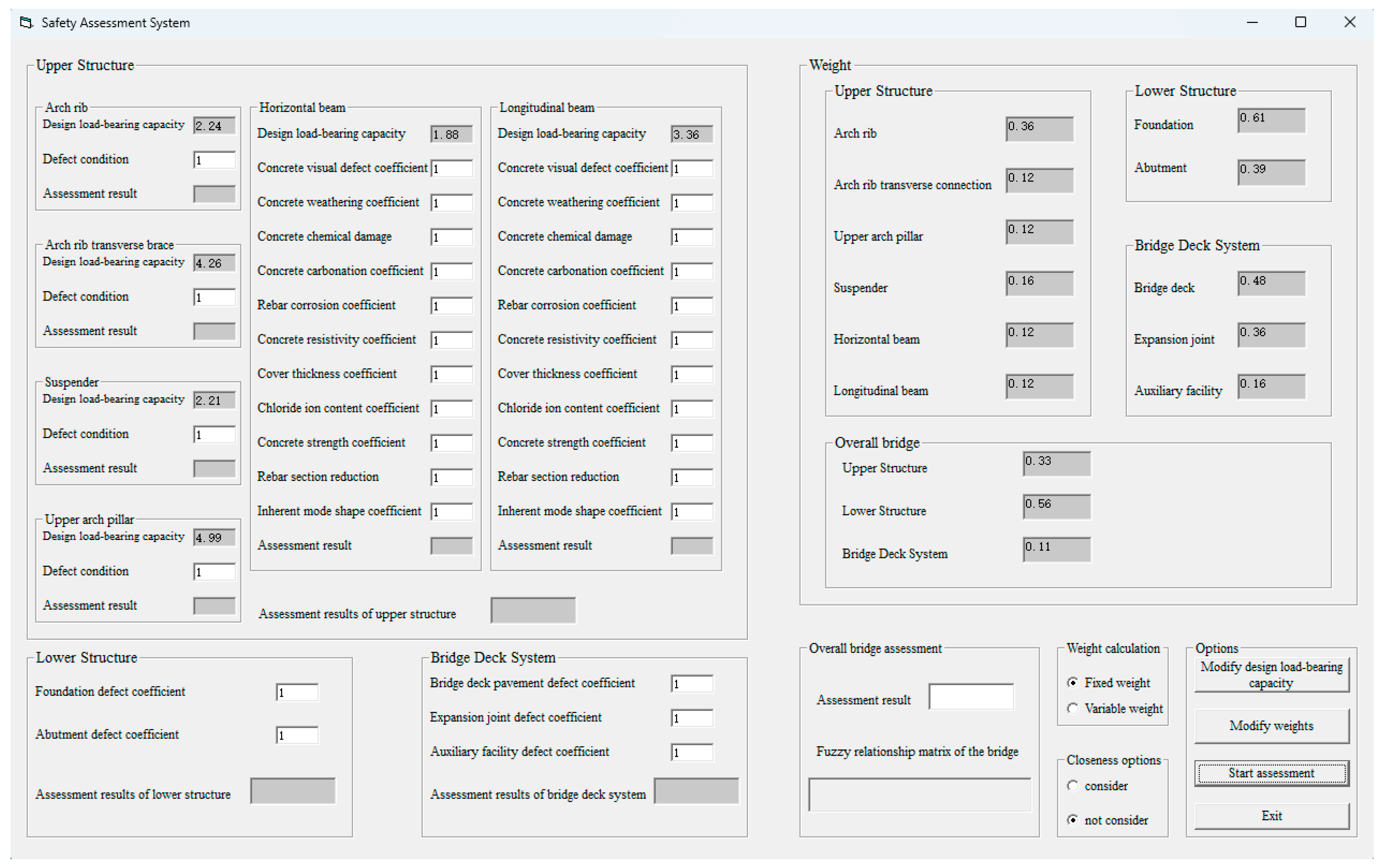The width and height of the screenshot is (1382, 868).
Task: Select the Fixed weight radio button
Action: [1072, 682]
